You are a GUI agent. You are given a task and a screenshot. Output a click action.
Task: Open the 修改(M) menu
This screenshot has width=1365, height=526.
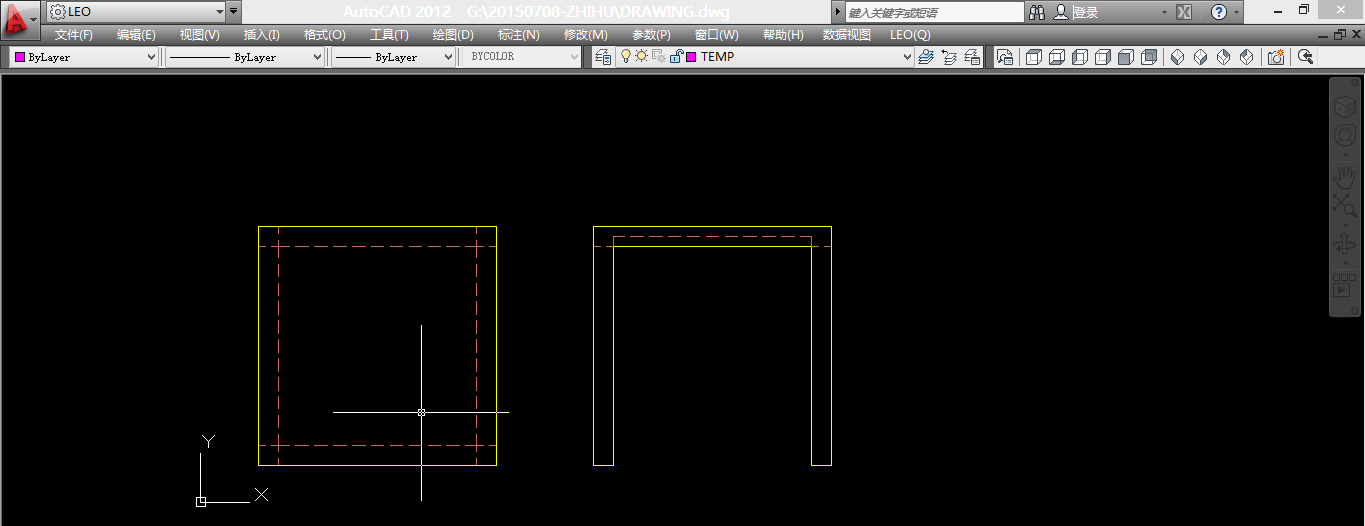pyautogui.click(x=585, y=35)
